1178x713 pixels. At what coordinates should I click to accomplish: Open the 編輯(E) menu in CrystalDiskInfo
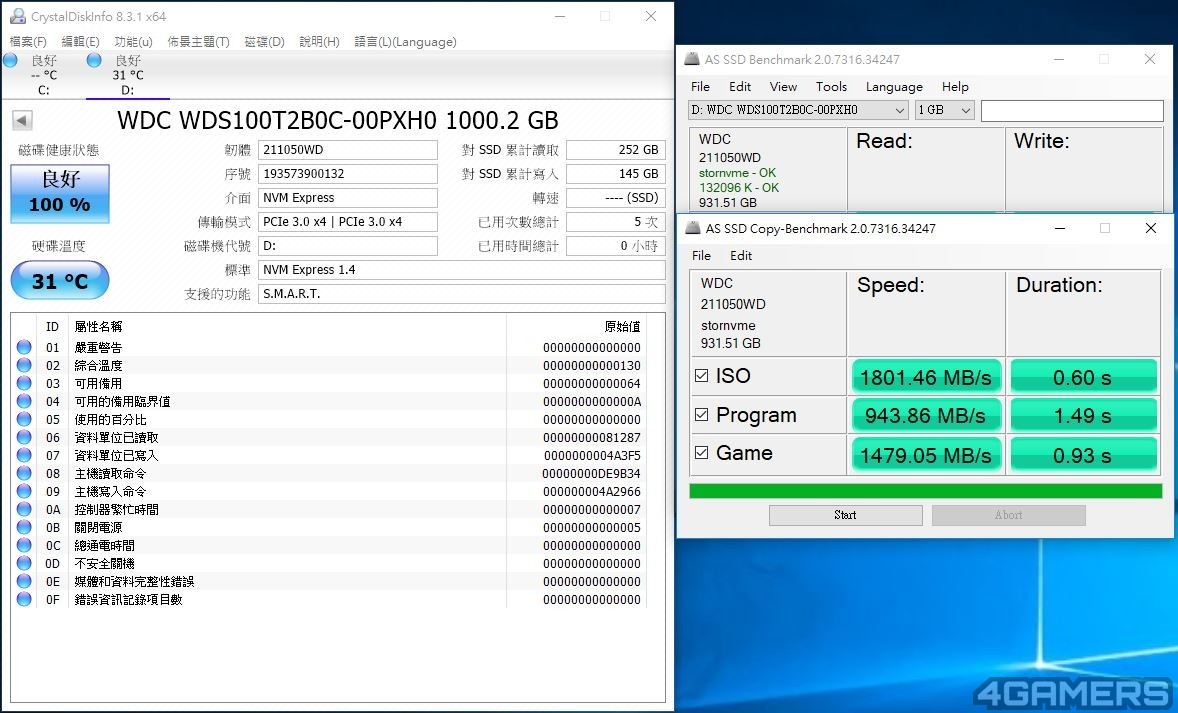click(x=80, y=42)
